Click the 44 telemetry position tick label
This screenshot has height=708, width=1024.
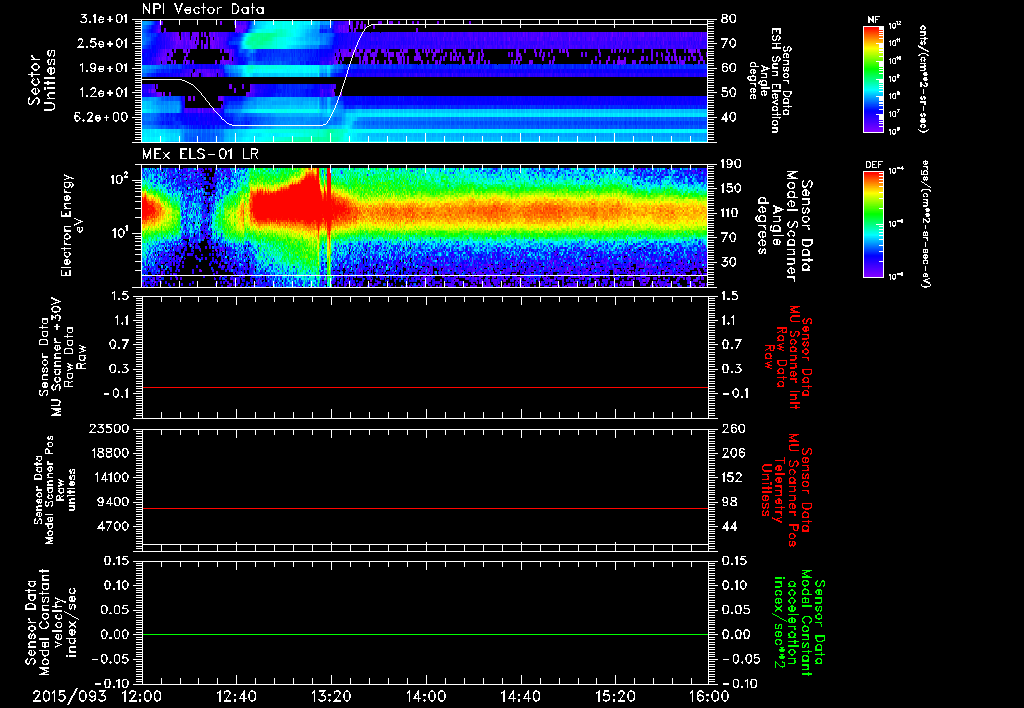point(729,526)
